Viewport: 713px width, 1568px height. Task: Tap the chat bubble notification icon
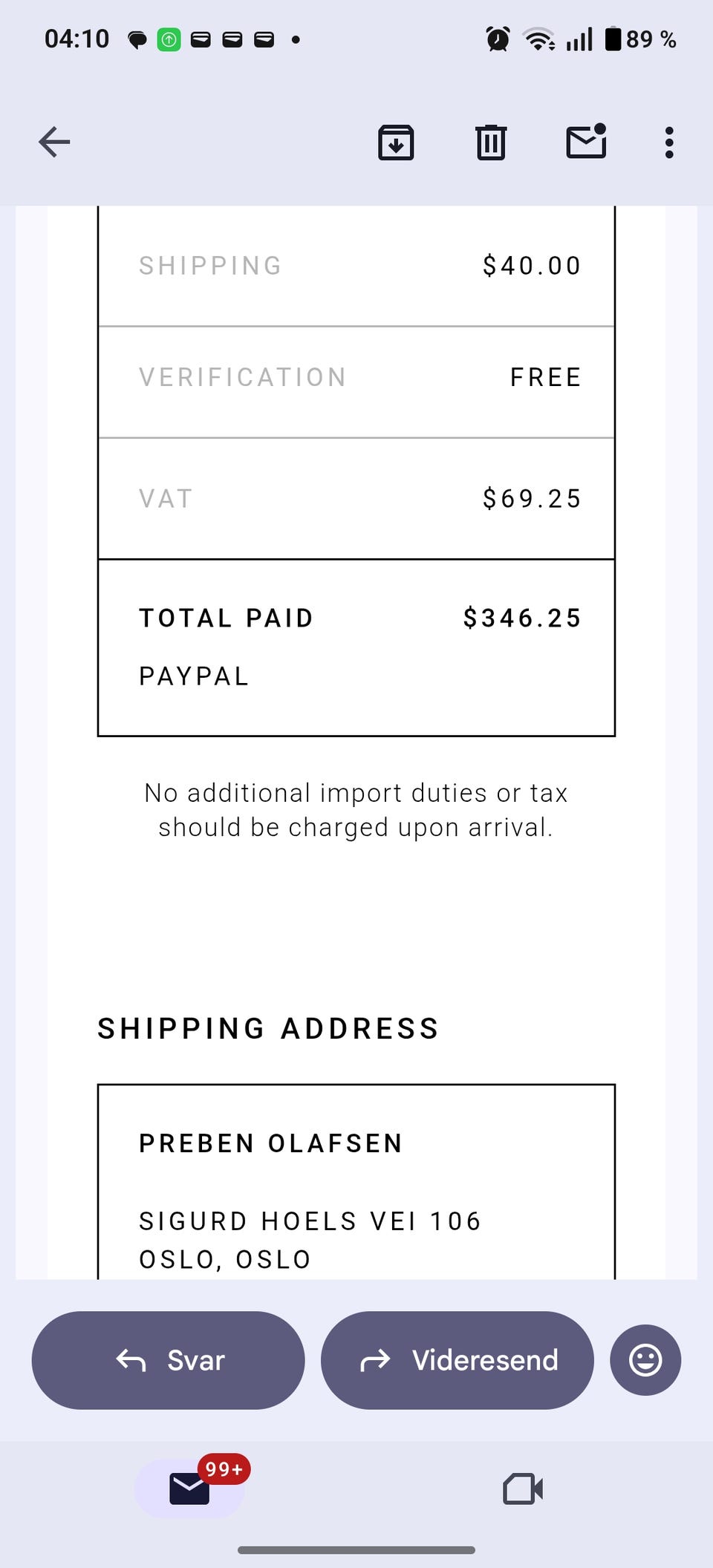[x=137, y=39]
